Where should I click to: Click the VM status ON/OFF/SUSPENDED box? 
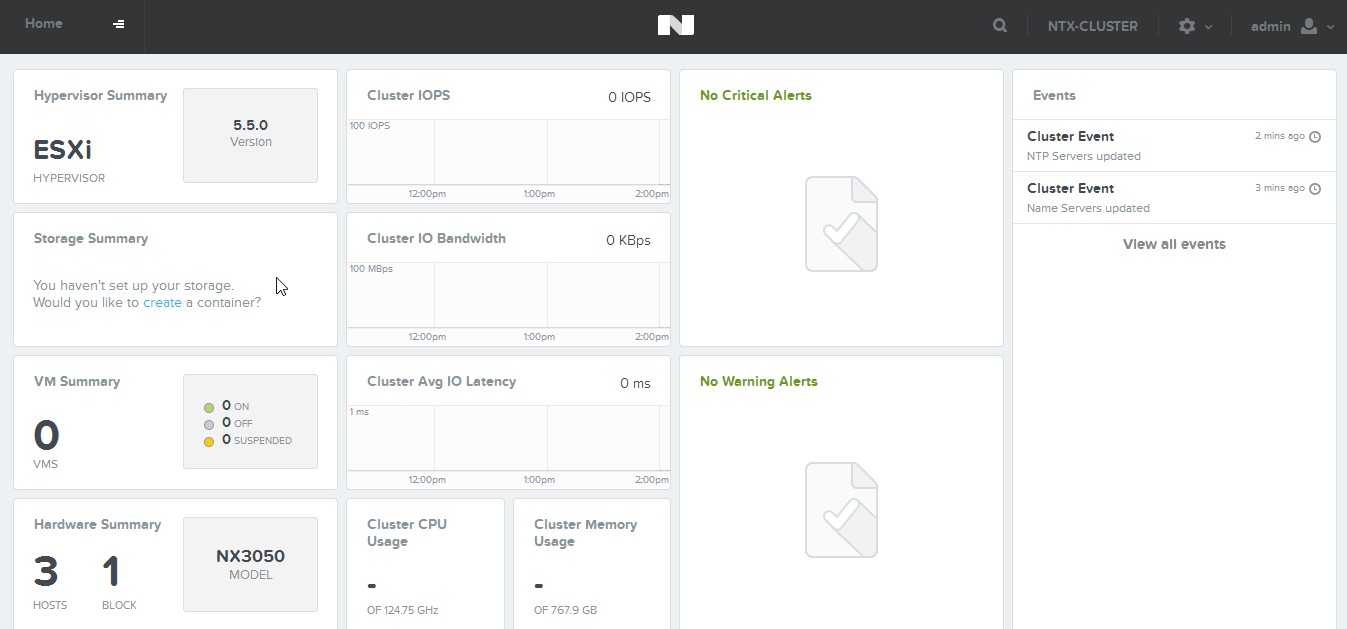(x=250, y=422)
